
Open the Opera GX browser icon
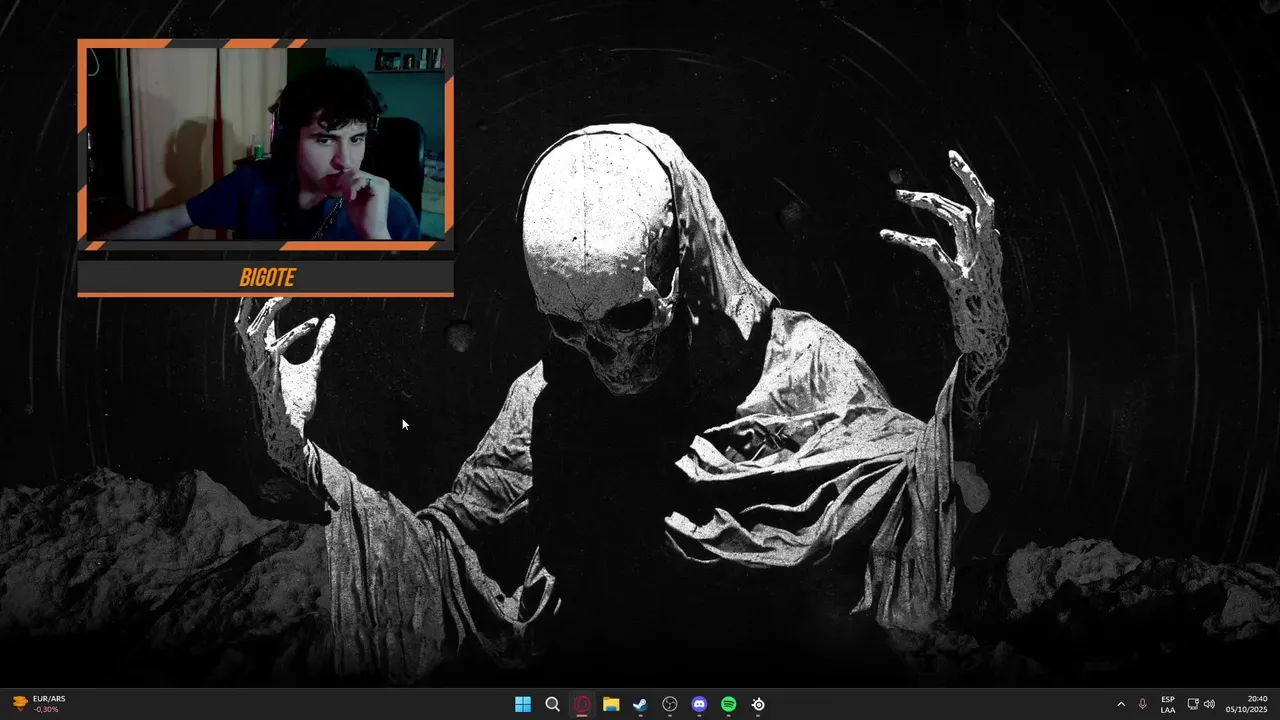[582, 704]
